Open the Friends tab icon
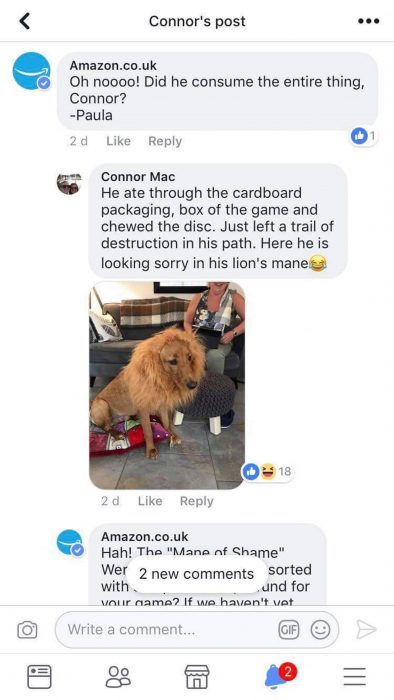 coord(118,677)
